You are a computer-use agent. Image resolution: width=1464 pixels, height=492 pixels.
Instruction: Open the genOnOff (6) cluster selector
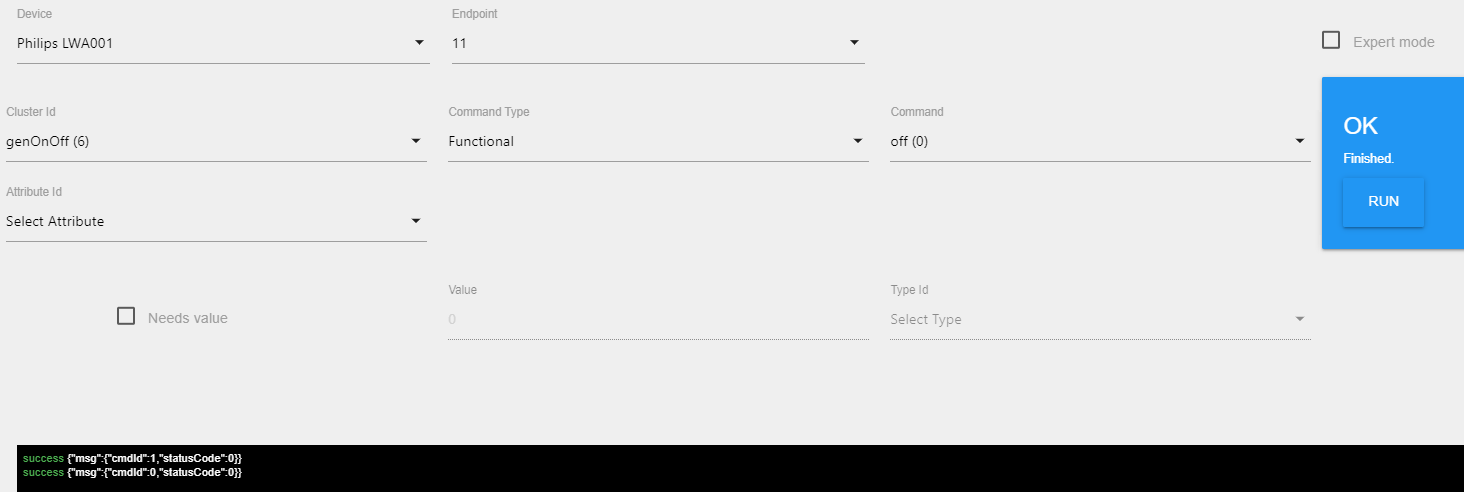click(216, 142)
